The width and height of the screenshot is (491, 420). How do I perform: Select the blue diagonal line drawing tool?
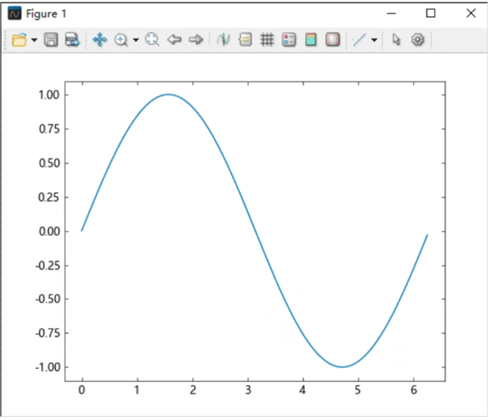coord(359,40)
